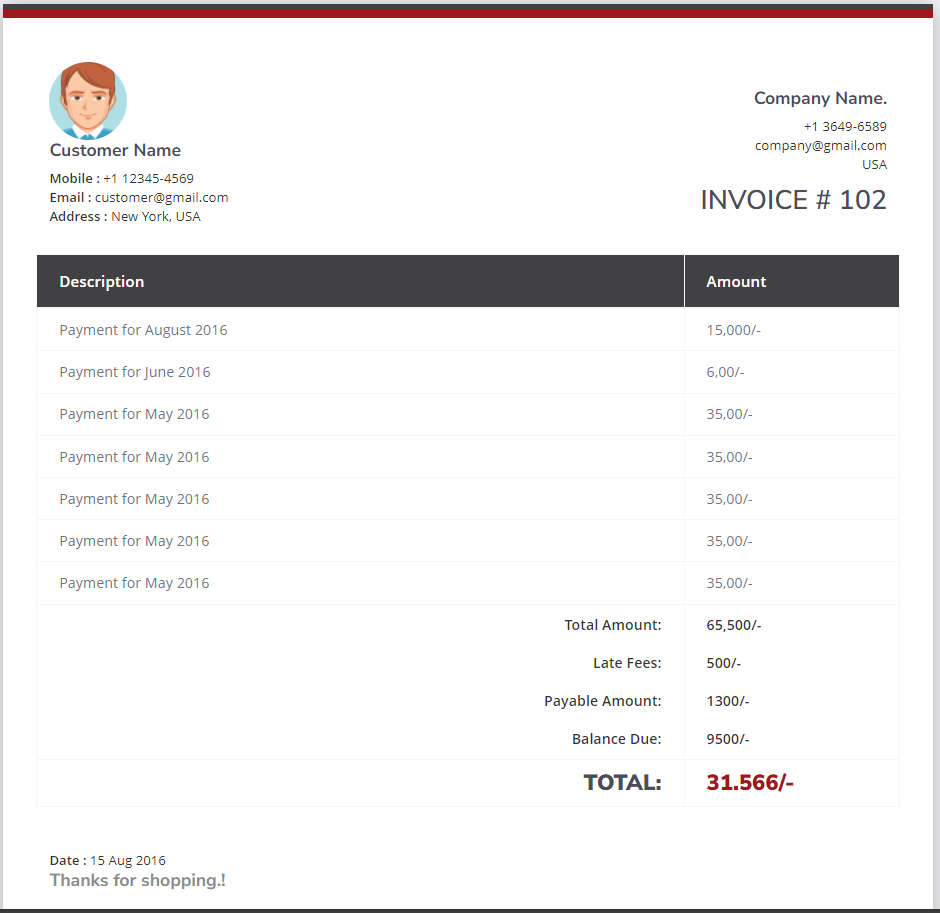The width and height of the screenshot is (940, 913).
Task: Click the customer mobile number +1 12345-4569
Action: tap(148, 178)
